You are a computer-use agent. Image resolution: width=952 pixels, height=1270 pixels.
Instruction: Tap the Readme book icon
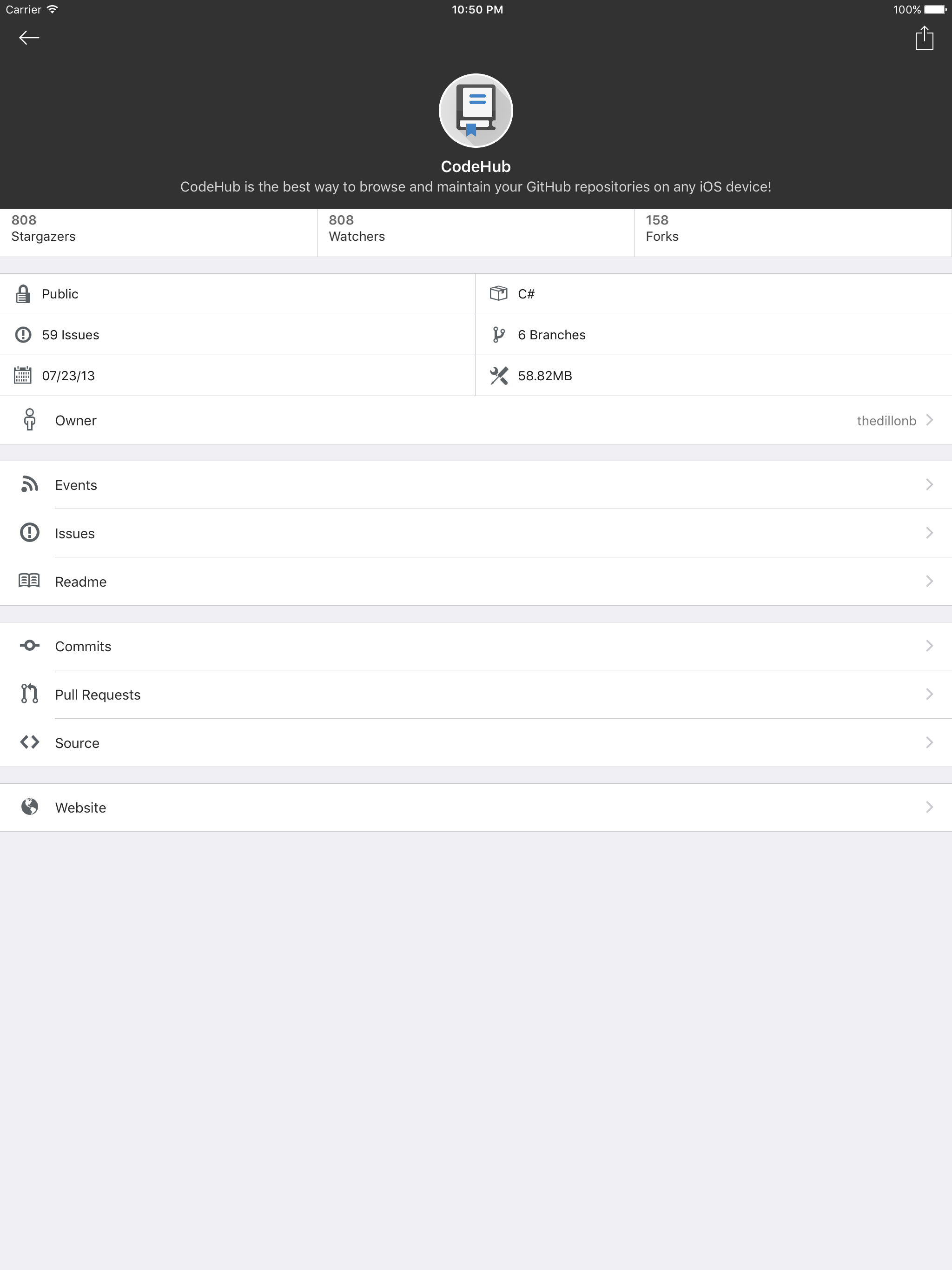pos(29,581)
